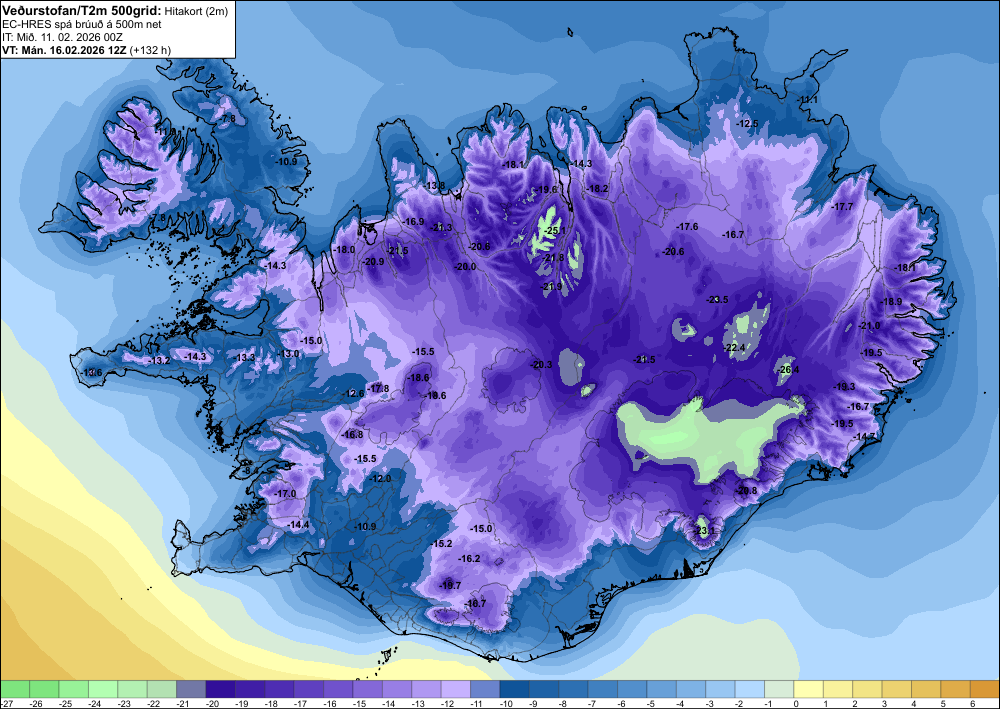Click the -20.0 temperature label
The height and width of the screenshot is (709, 1000).
pyautogui.click(x=465, y=267)
